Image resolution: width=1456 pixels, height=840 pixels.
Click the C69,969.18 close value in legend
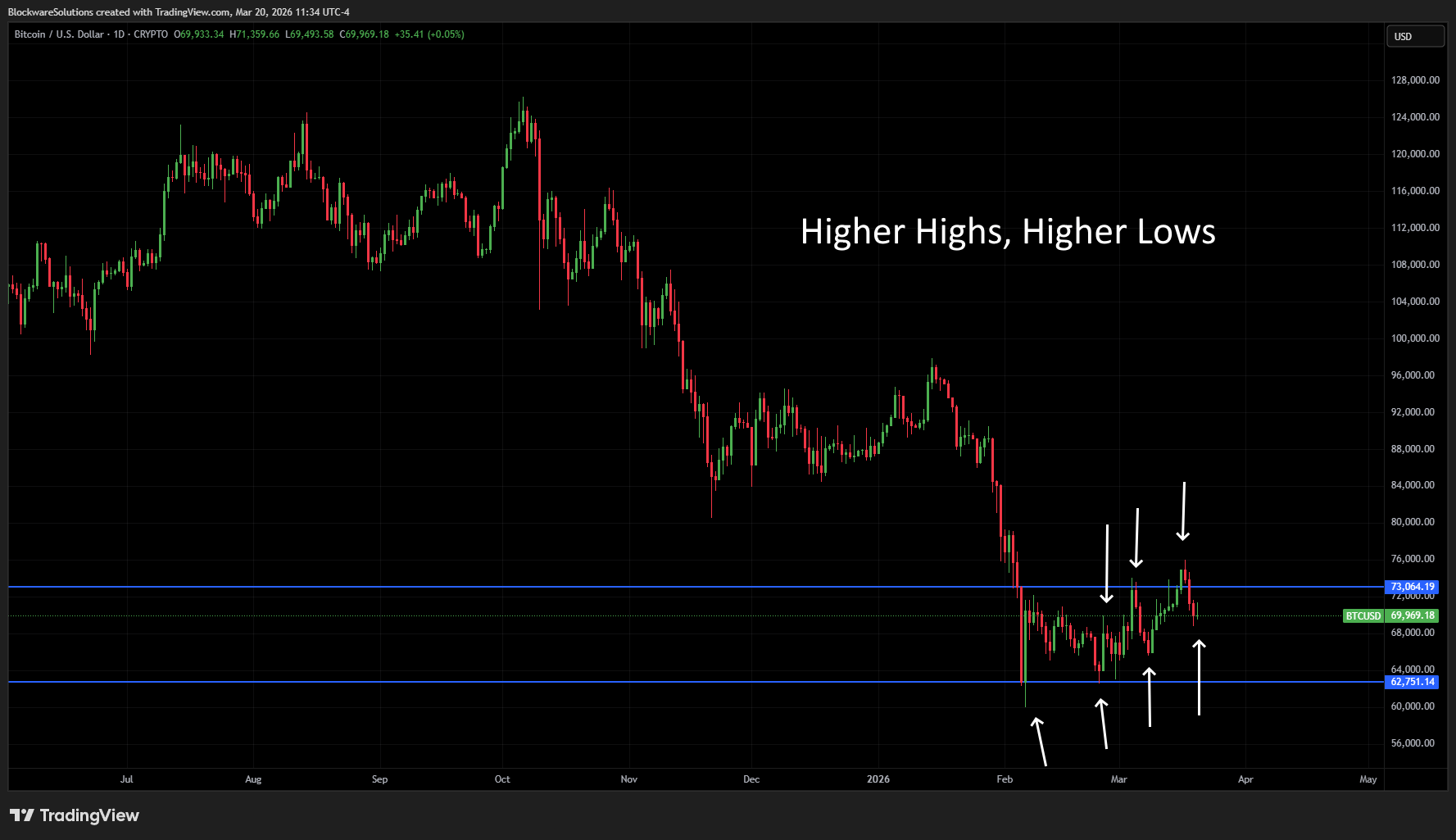(365, 34)
